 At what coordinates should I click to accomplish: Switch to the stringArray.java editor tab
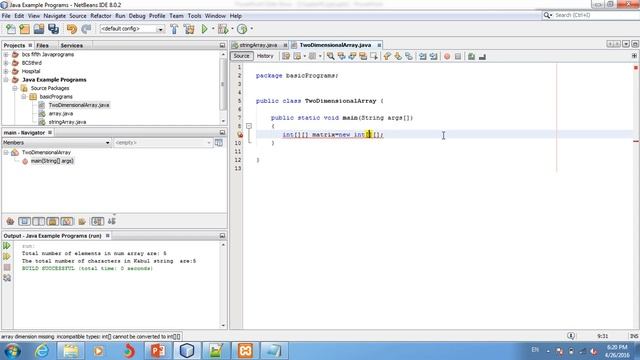(x=258, y=45)
